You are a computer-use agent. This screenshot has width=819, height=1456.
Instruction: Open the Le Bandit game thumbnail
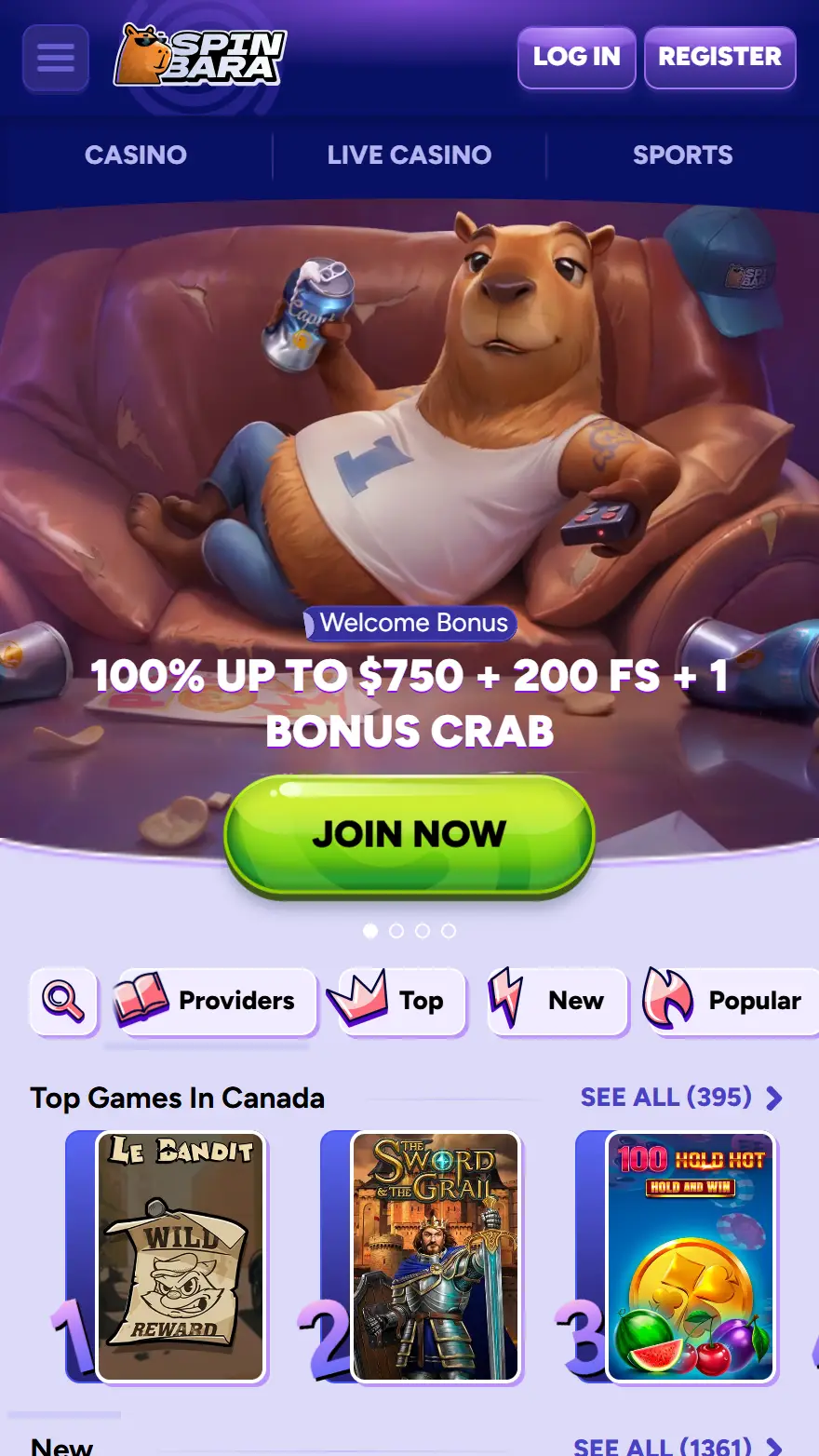pos(181,1257)
